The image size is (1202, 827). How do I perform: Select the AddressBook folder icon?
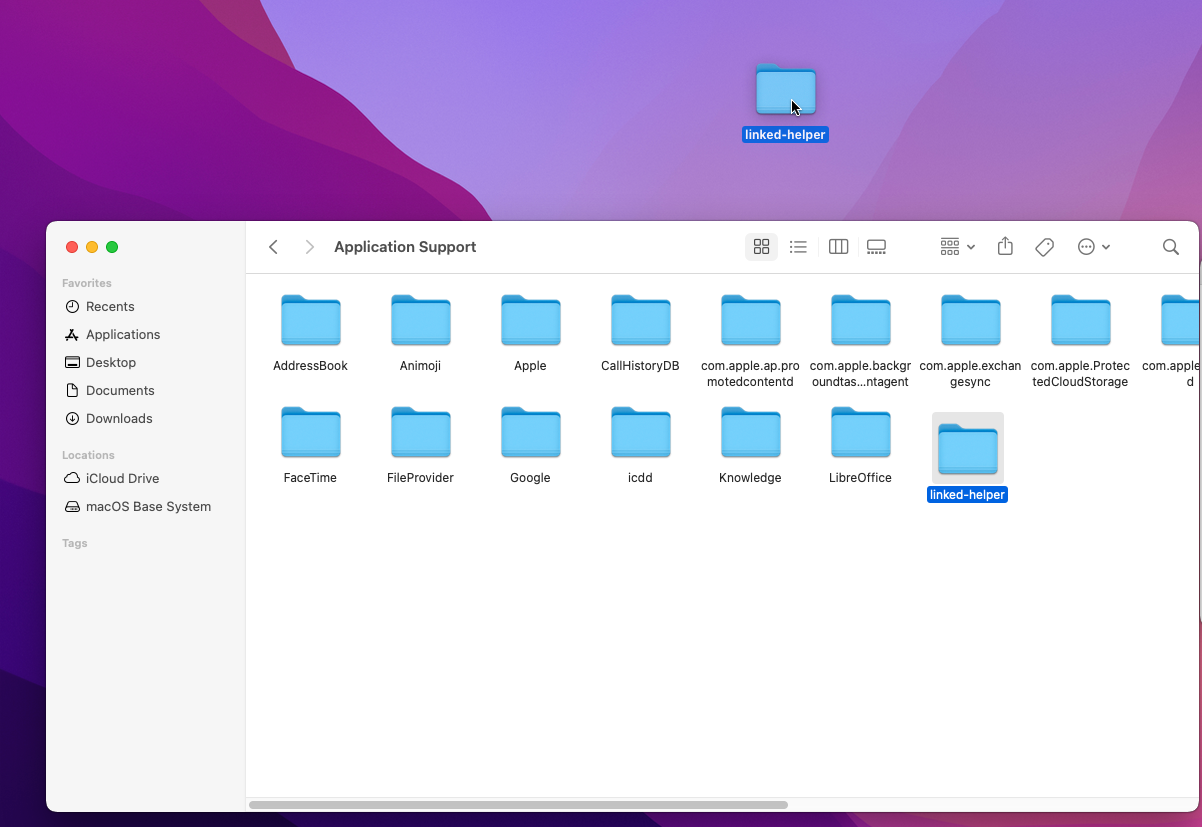(x=311, y=320)
